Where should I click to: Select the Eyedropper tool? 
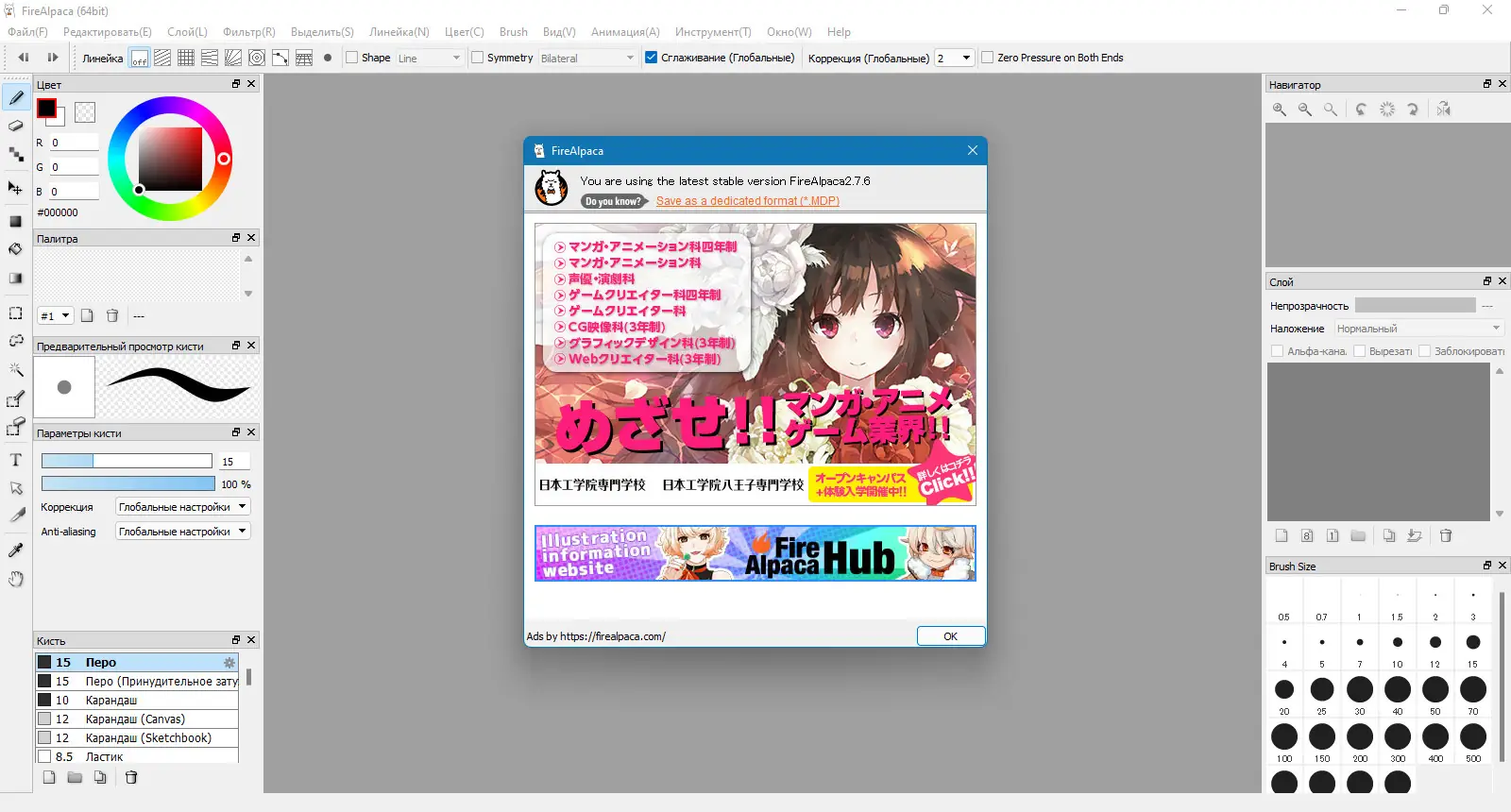[16, 550]
